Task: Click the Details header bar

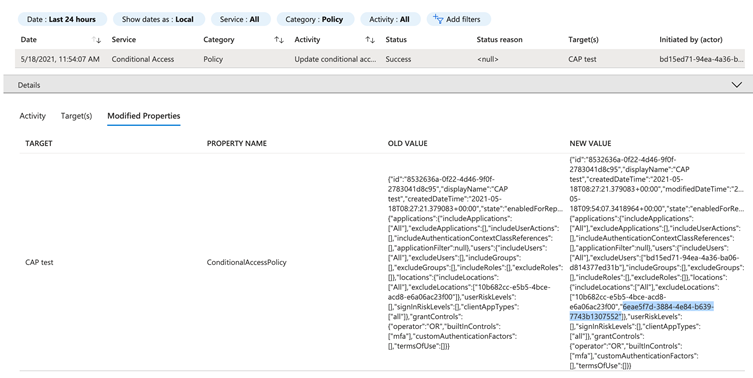Action: pyautogui.click(x=375, y=85)
